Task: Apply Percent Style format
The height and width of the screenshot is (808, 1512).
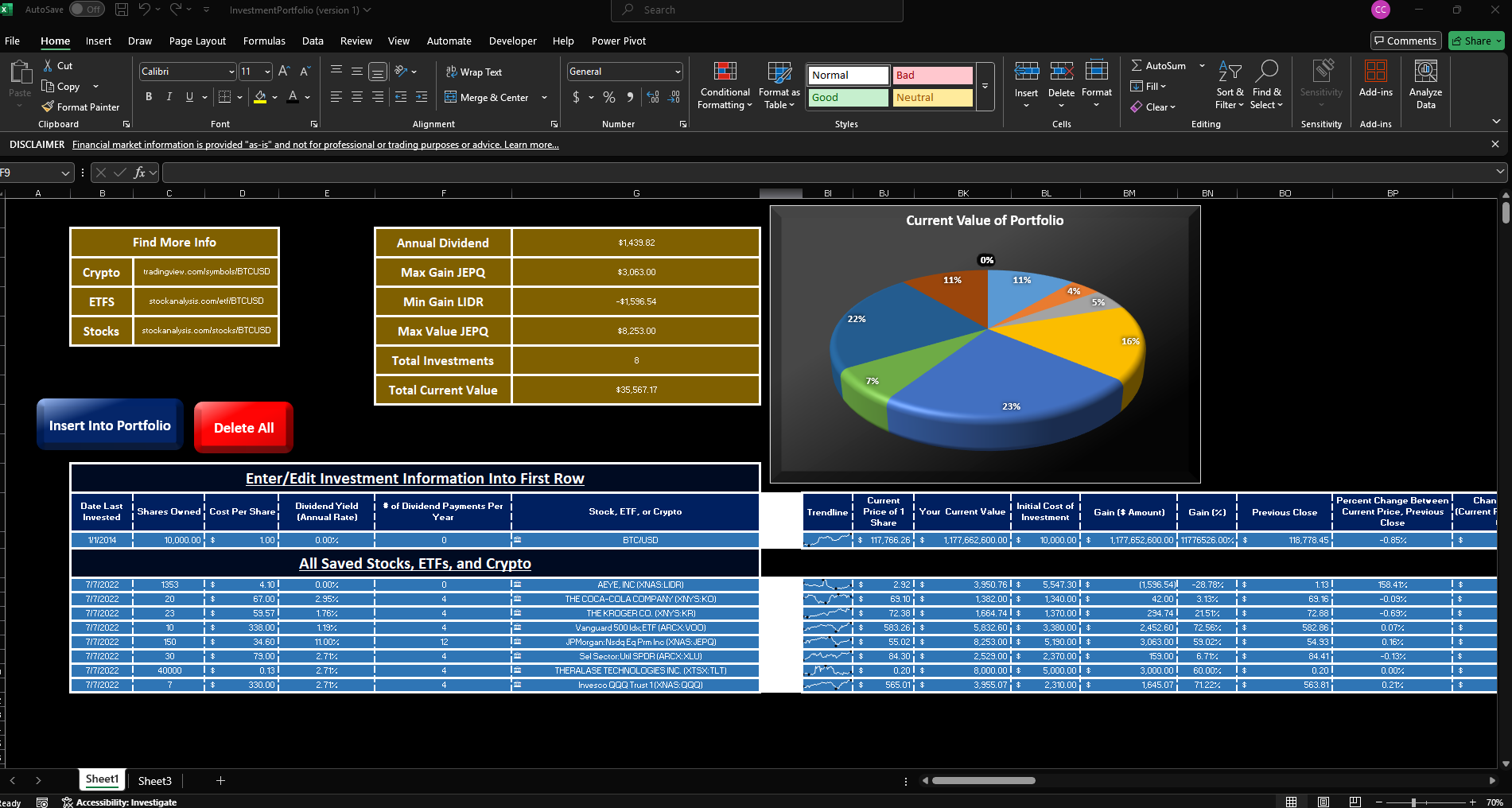Action: click(x=609, y=96)
